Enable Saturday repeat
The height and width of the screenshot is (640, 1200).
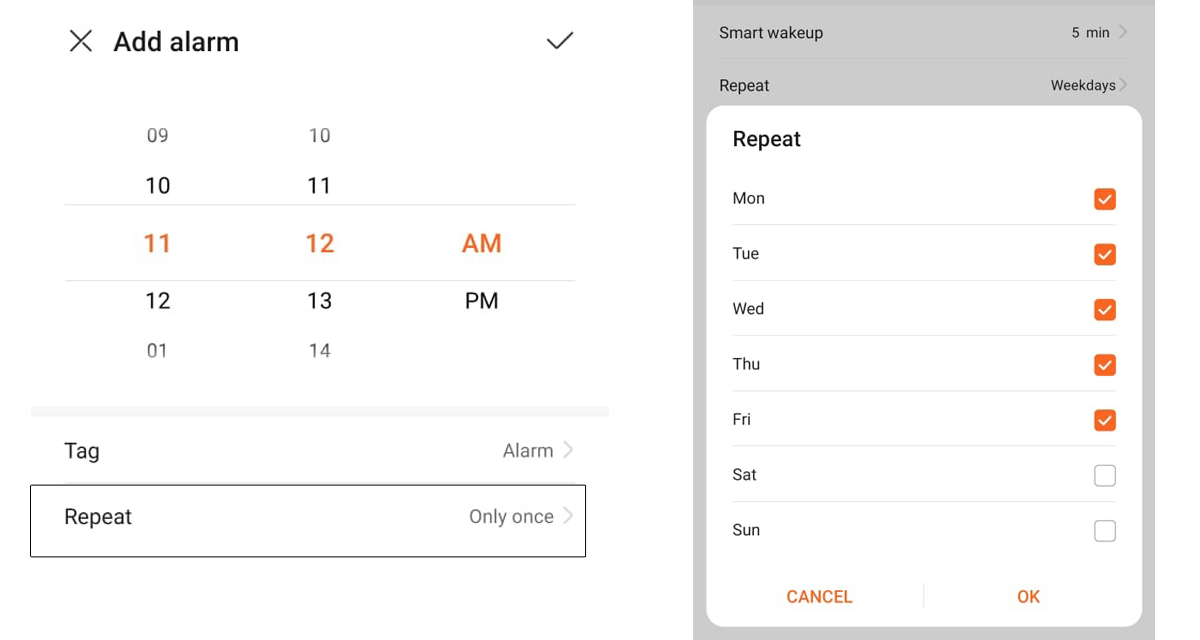(x=1104, y=475)
